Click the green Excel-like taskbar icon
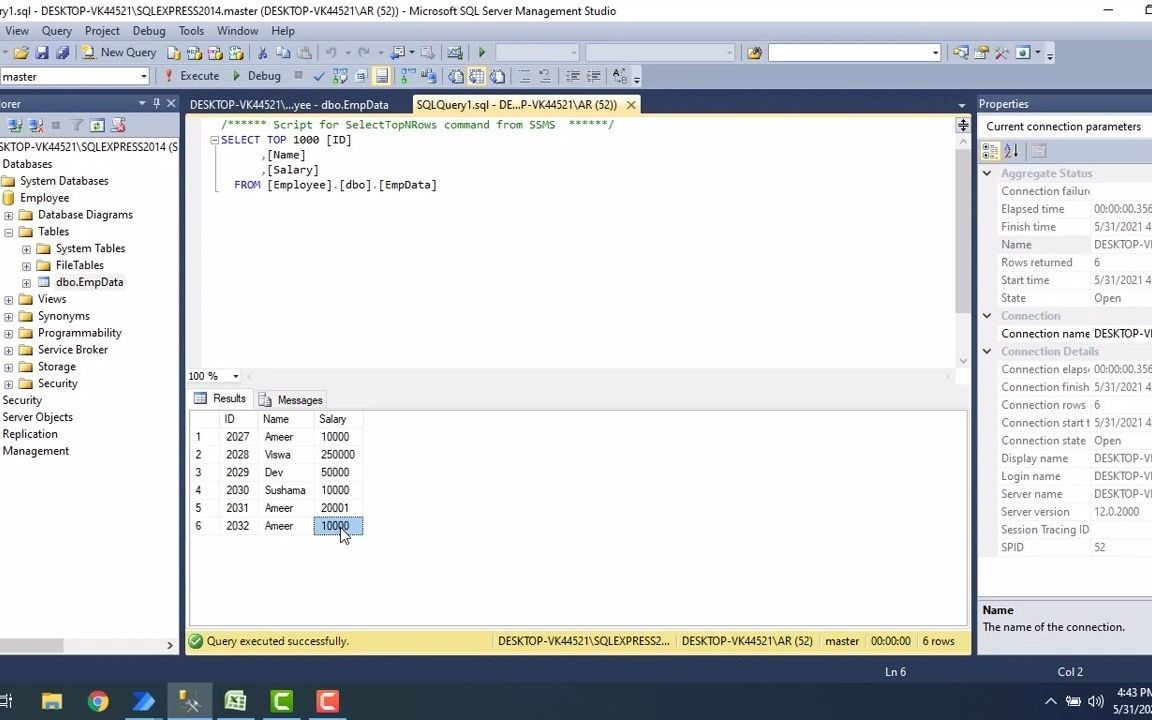This screenshot has height=720, width=1152. click(x=235, y=702)
